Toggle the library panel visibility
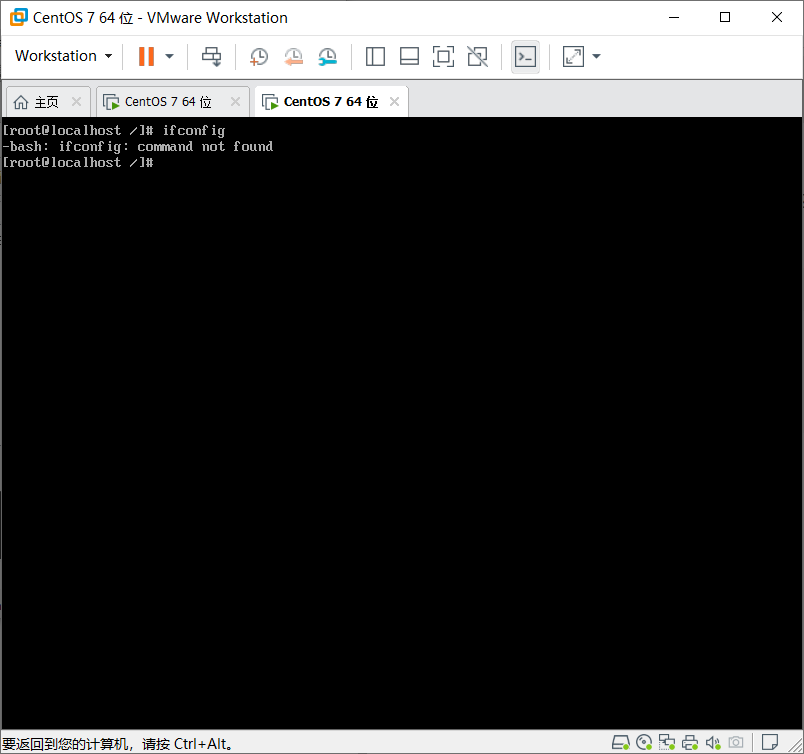804x754 pixels. (x=375, y=56)
